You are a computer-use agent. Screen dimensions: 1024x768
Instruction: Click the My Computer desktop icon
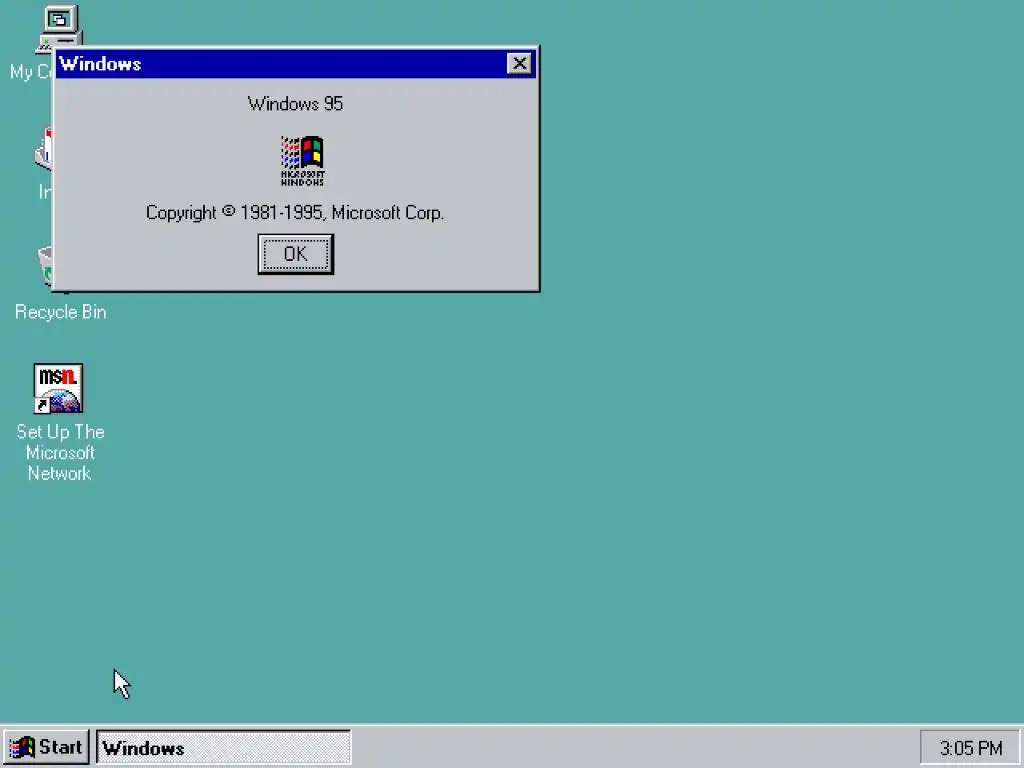(59, 27)
